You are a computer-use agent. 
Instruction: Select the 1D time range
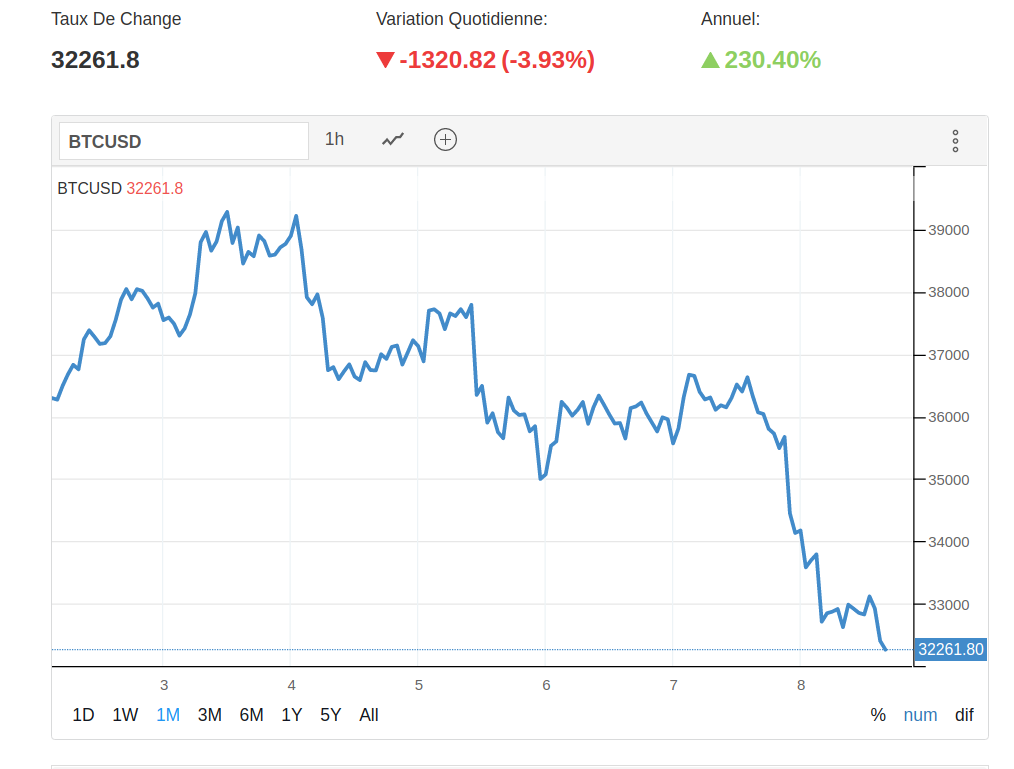(x=83, y=715)
